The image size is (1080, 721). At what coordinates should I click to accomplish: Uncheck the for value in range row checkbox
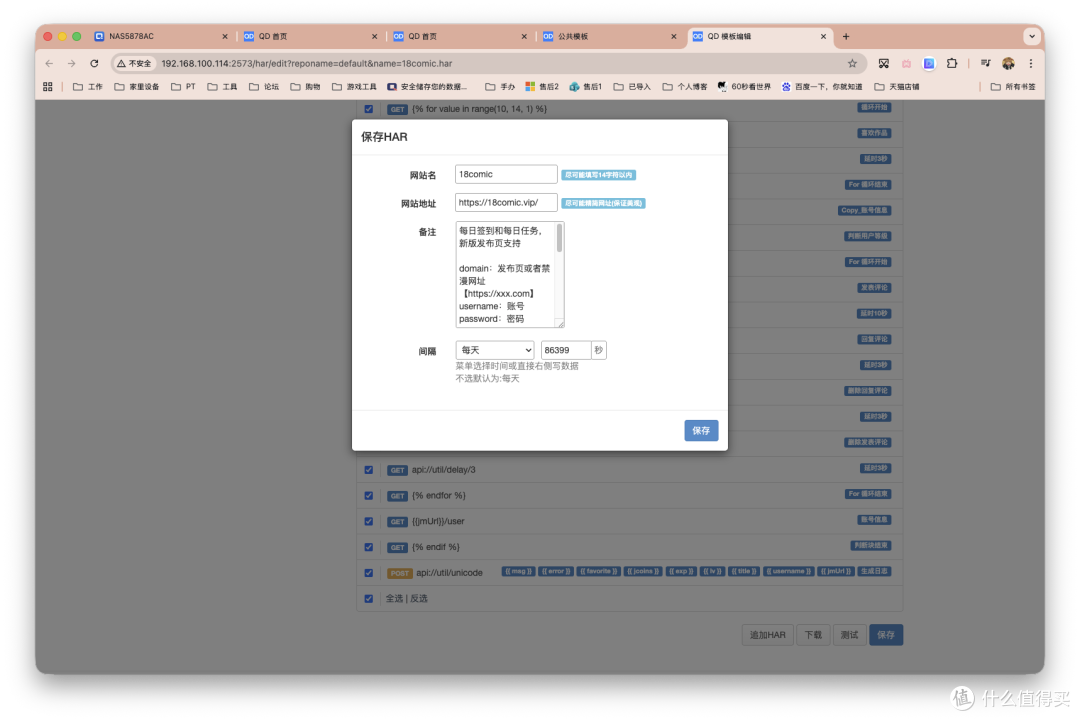[x=368, y=109]
